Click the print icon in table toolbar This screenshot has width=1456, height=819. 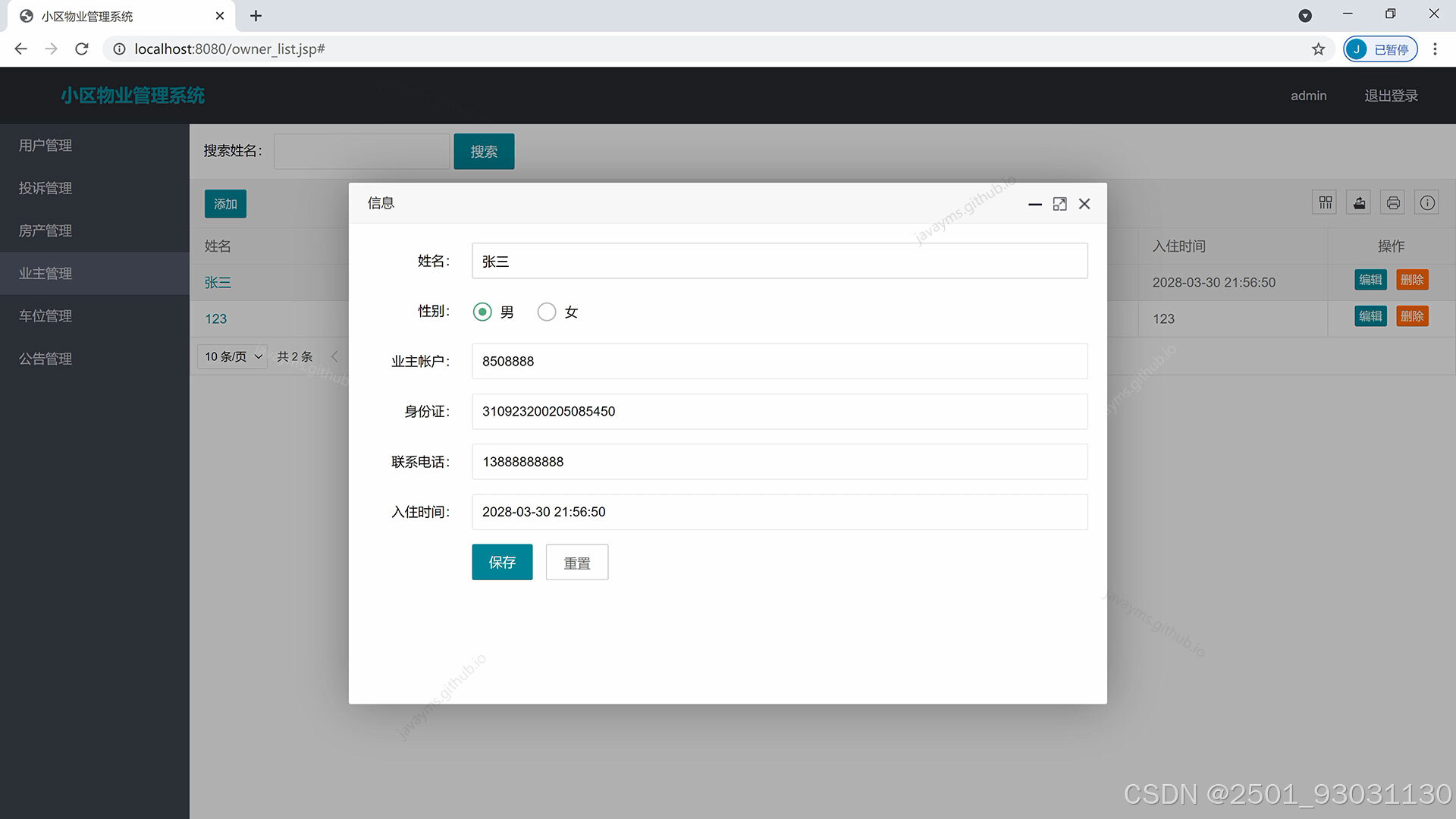click(x=1393, y=202)
